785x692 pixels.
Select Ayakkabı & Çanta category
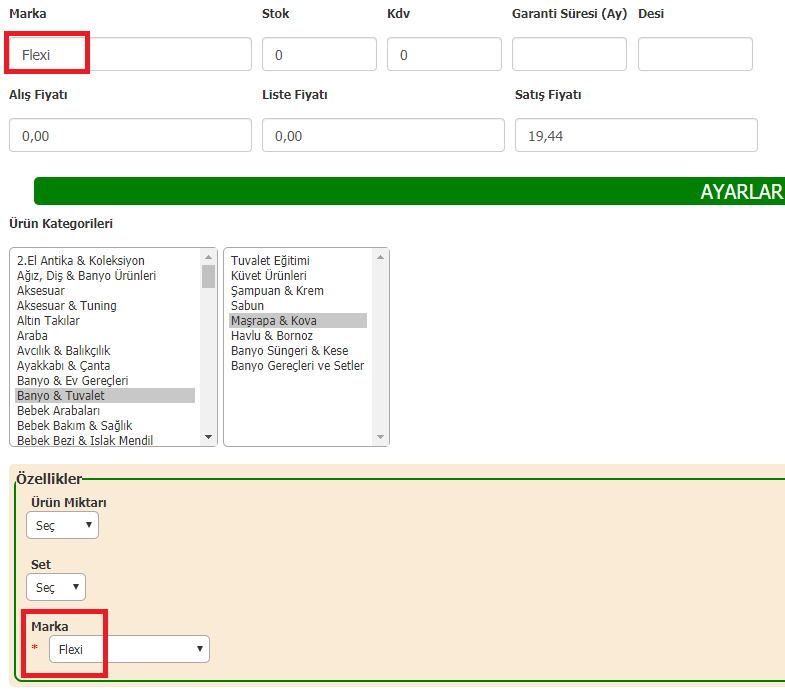pyautogui.click(x=105, y=366)
